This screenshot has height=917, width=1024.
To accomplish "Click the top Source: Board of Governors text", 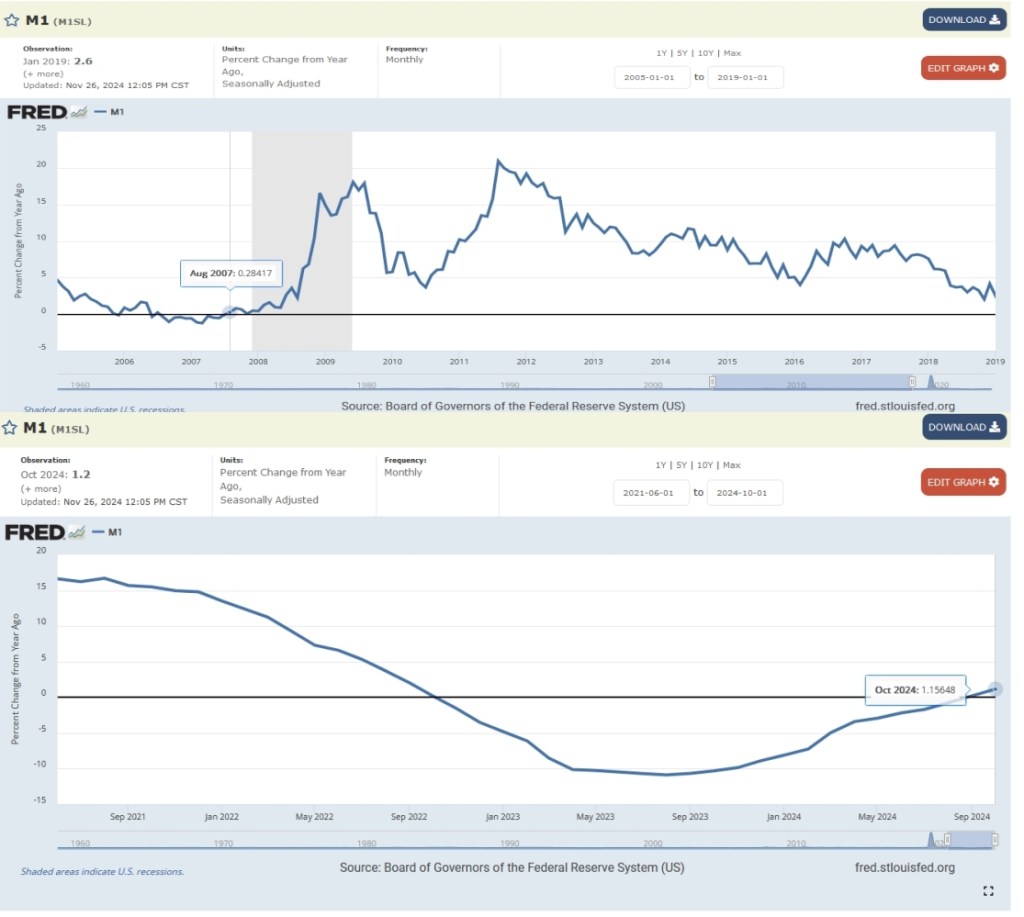I will point(513,406).
